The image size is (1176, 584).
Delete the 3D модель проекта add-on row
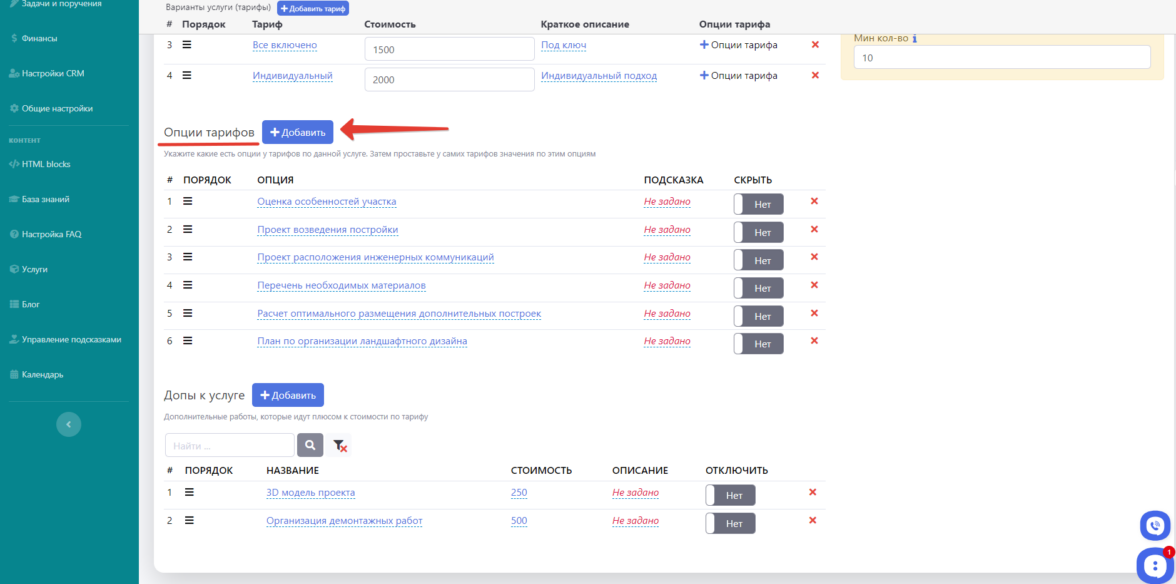click(812, 492)
